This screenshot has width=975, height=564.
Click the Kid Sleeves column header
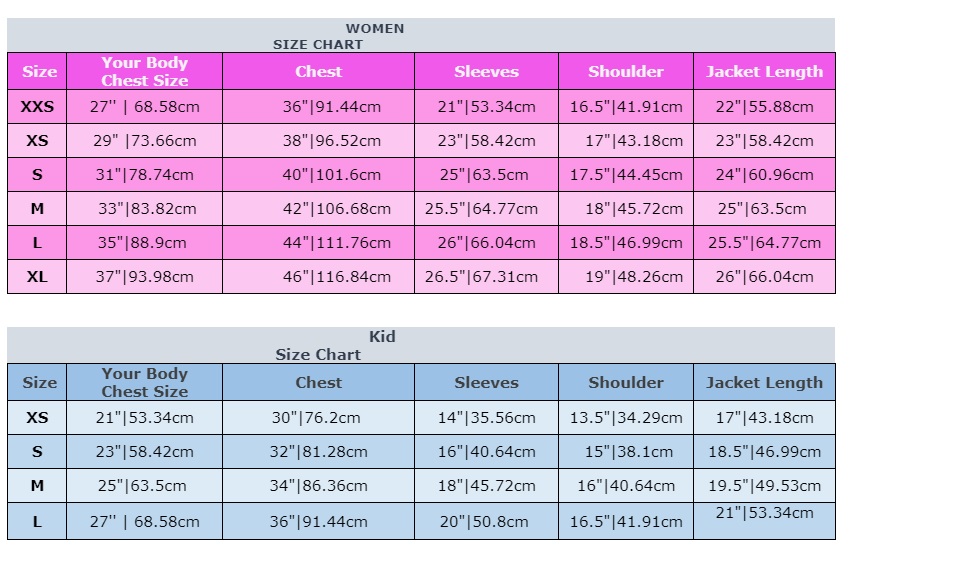(x=486, y=382)
